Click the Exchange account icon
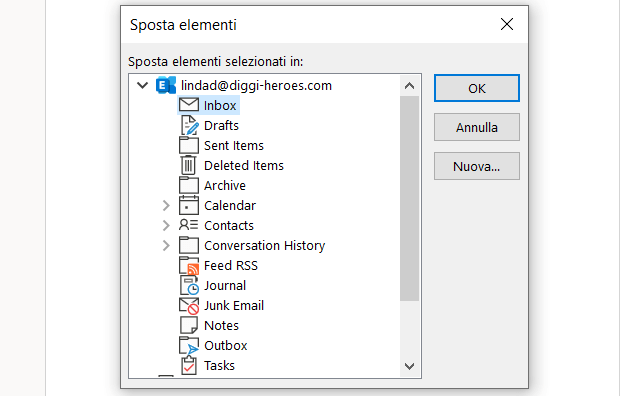This screenshot has width=639, height=396. (x=166, y=85)
